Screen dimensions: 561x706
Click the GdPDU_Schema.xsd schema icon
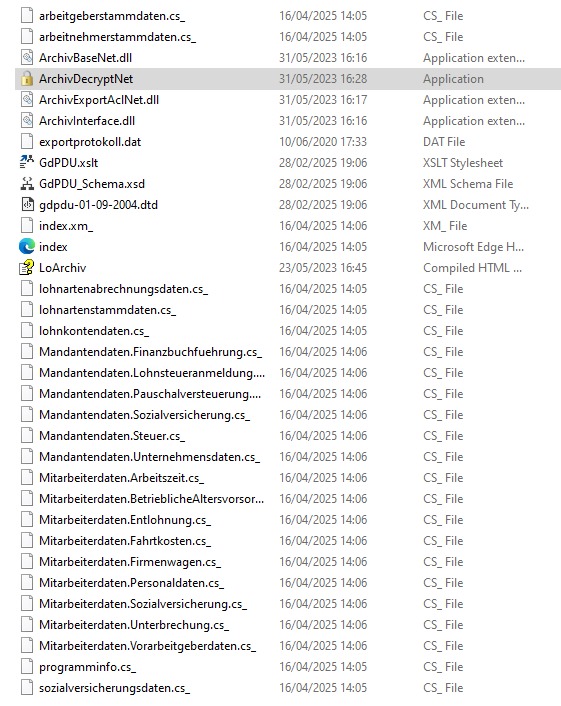click(27, 184)
